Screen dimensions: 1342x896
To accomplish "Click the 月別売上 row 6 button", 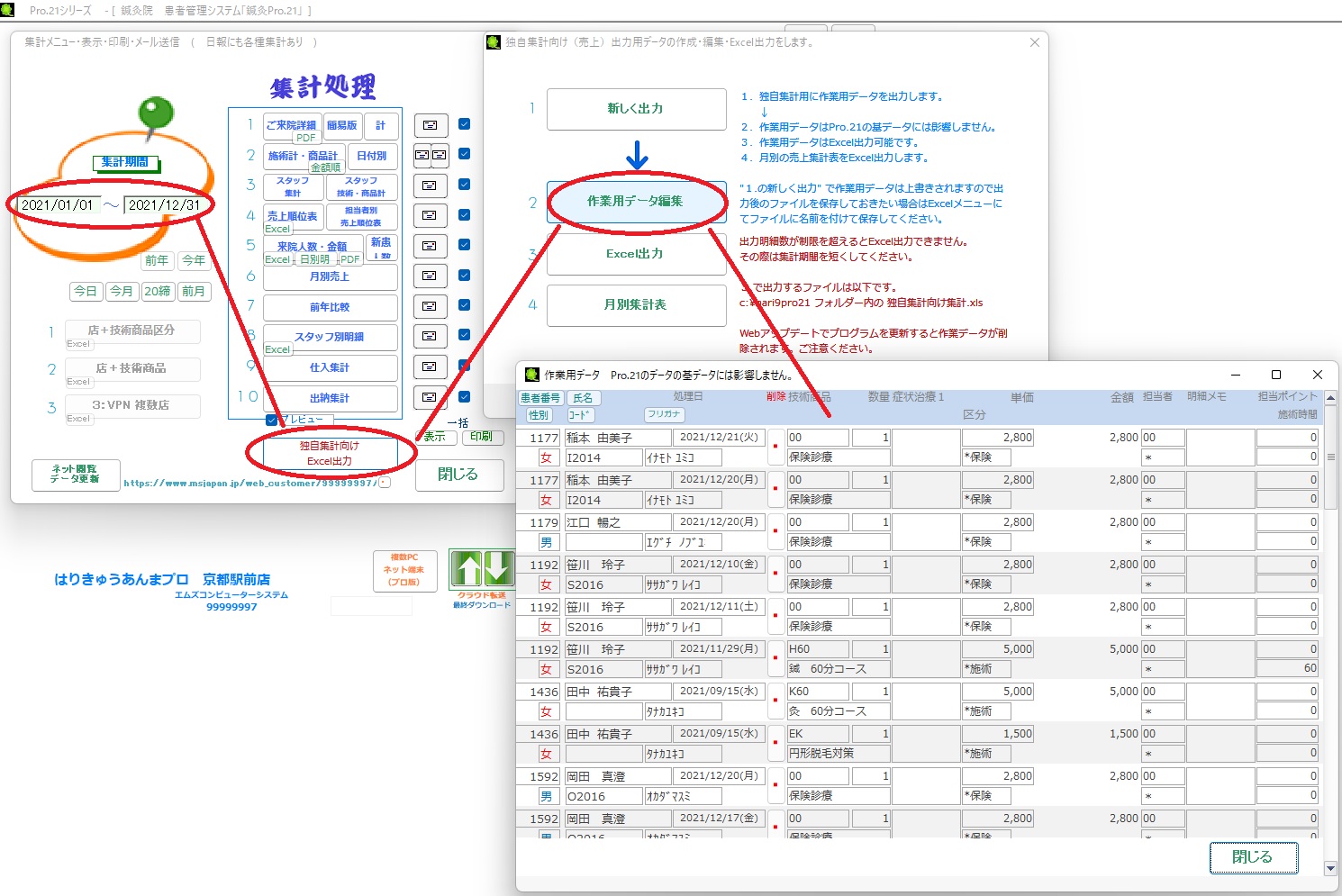I will 330,277.
